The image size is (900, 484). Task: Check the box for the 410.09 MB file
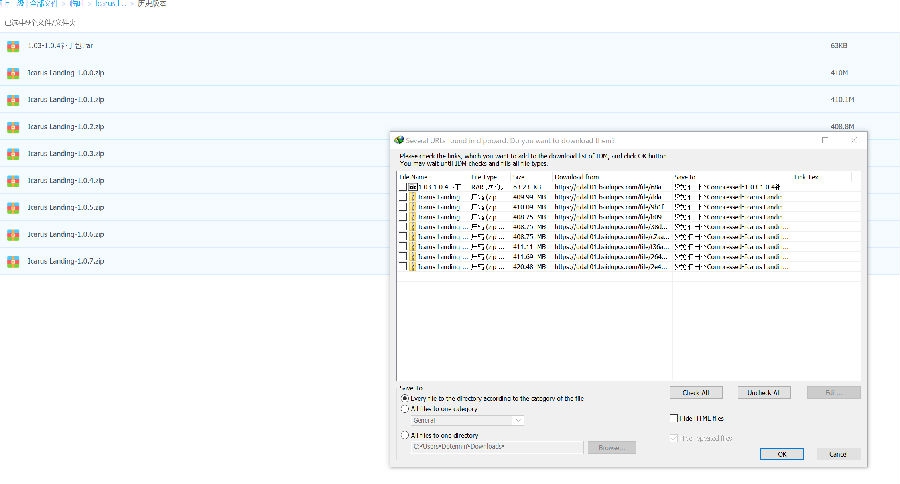[403, 207]
